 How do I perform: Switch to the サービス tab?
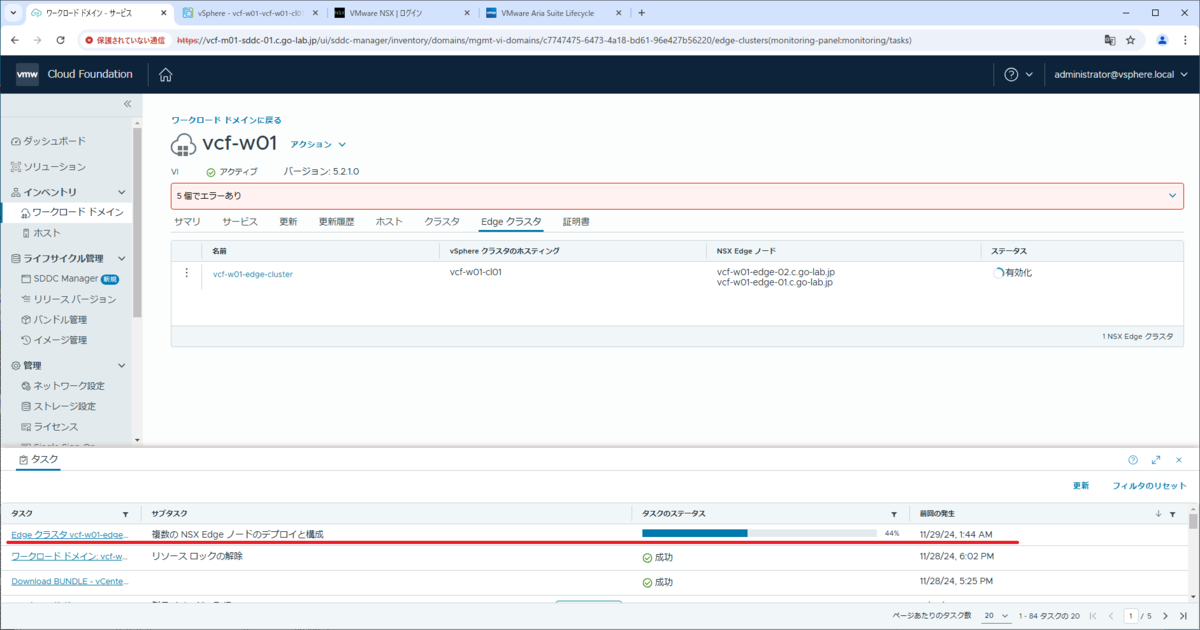point(240,222)
